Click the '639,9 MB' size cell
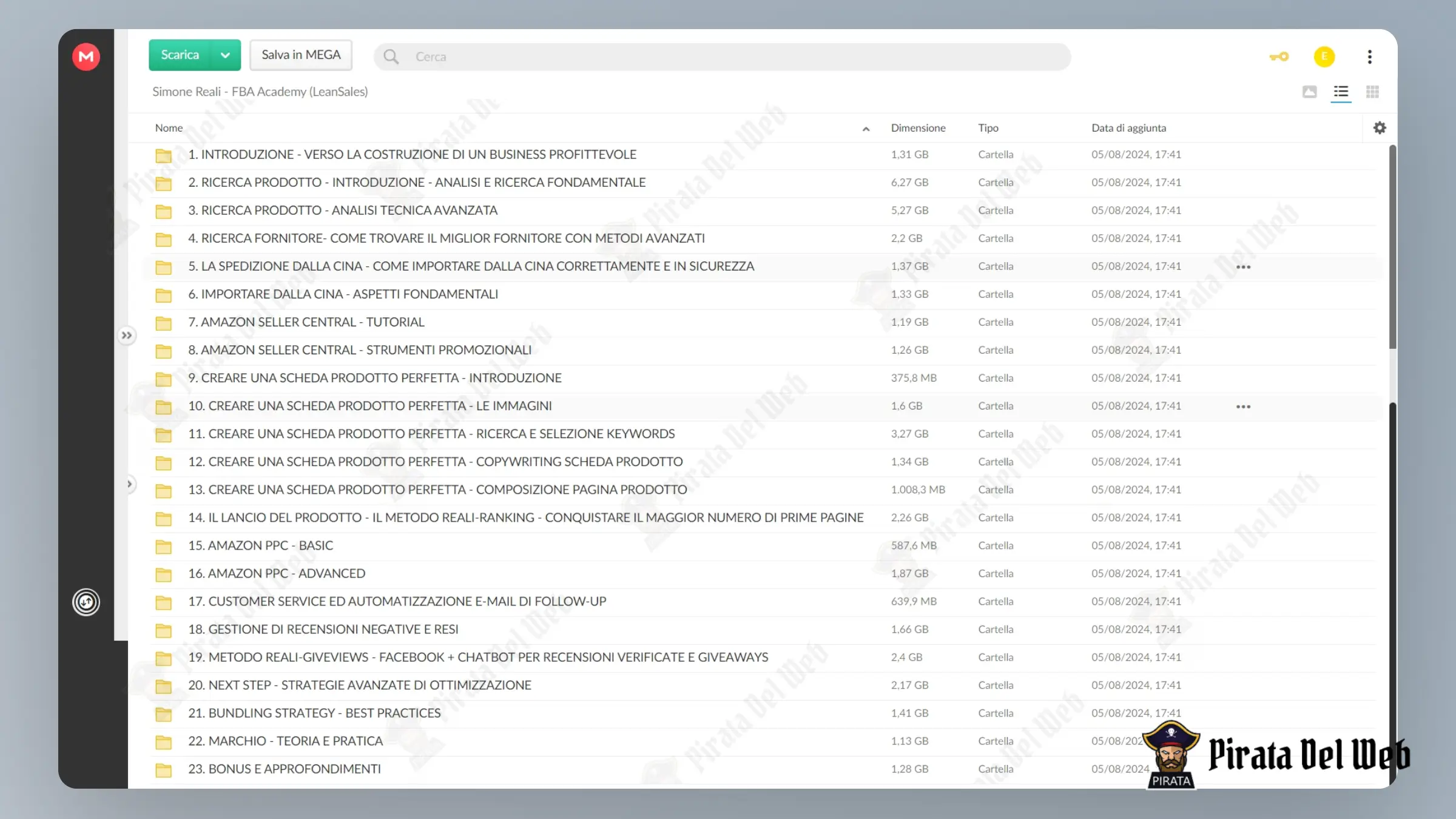This screenshot has width=1456, height=819. tap(914, 601)
